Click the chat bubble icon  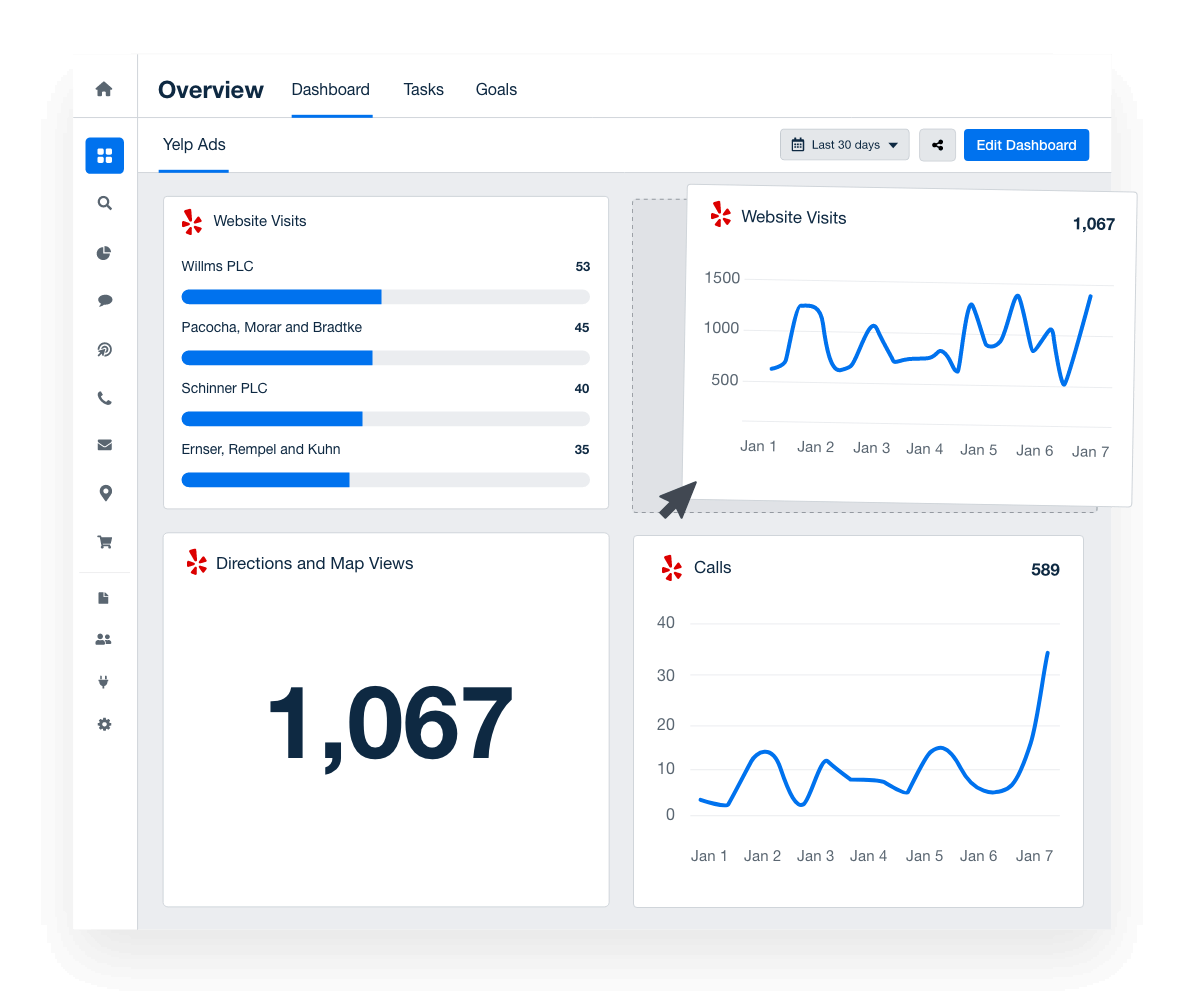point(105,300)
